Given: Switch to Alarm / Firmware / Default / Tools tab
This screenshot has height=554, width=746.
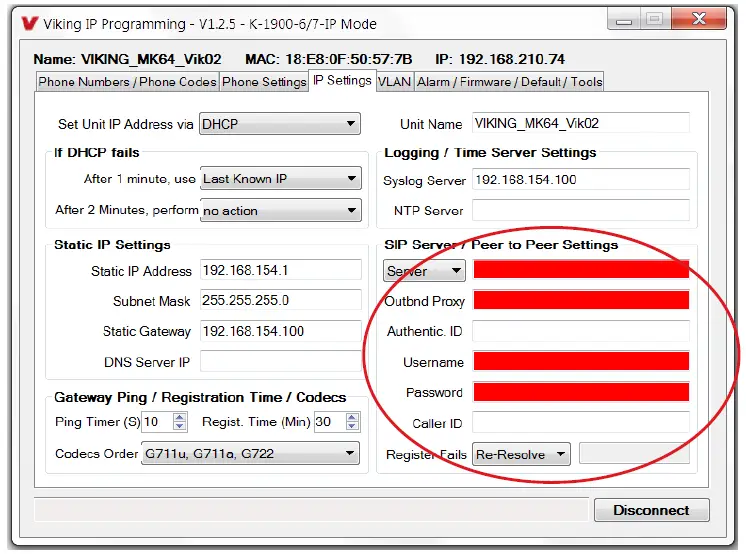Looking at the screenshot, I should pyautogui.click(x=510, y=82).
